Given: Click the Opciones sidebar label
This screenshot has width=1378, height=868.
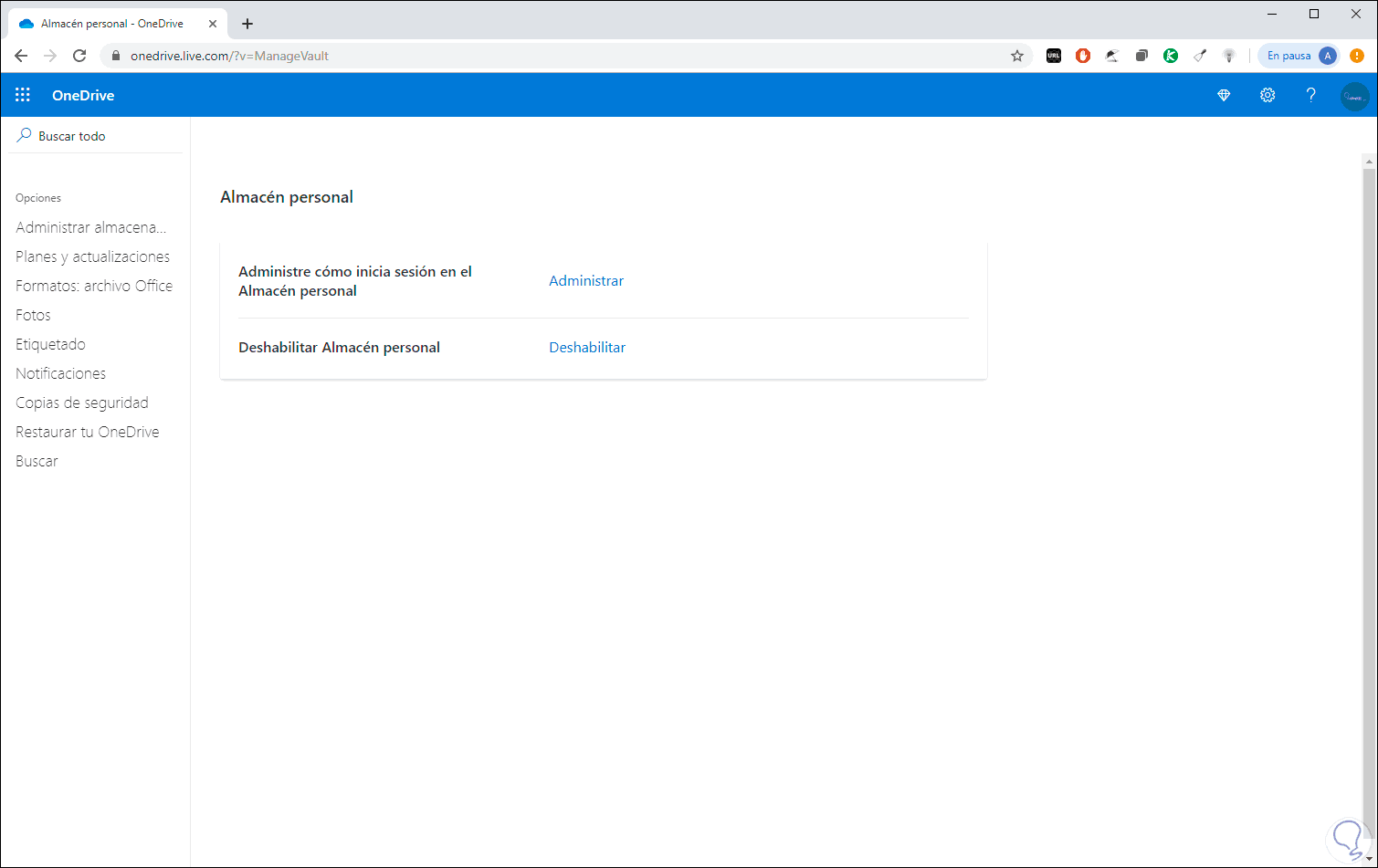Looking at the screenshot, I should click(x=38, y=198).
